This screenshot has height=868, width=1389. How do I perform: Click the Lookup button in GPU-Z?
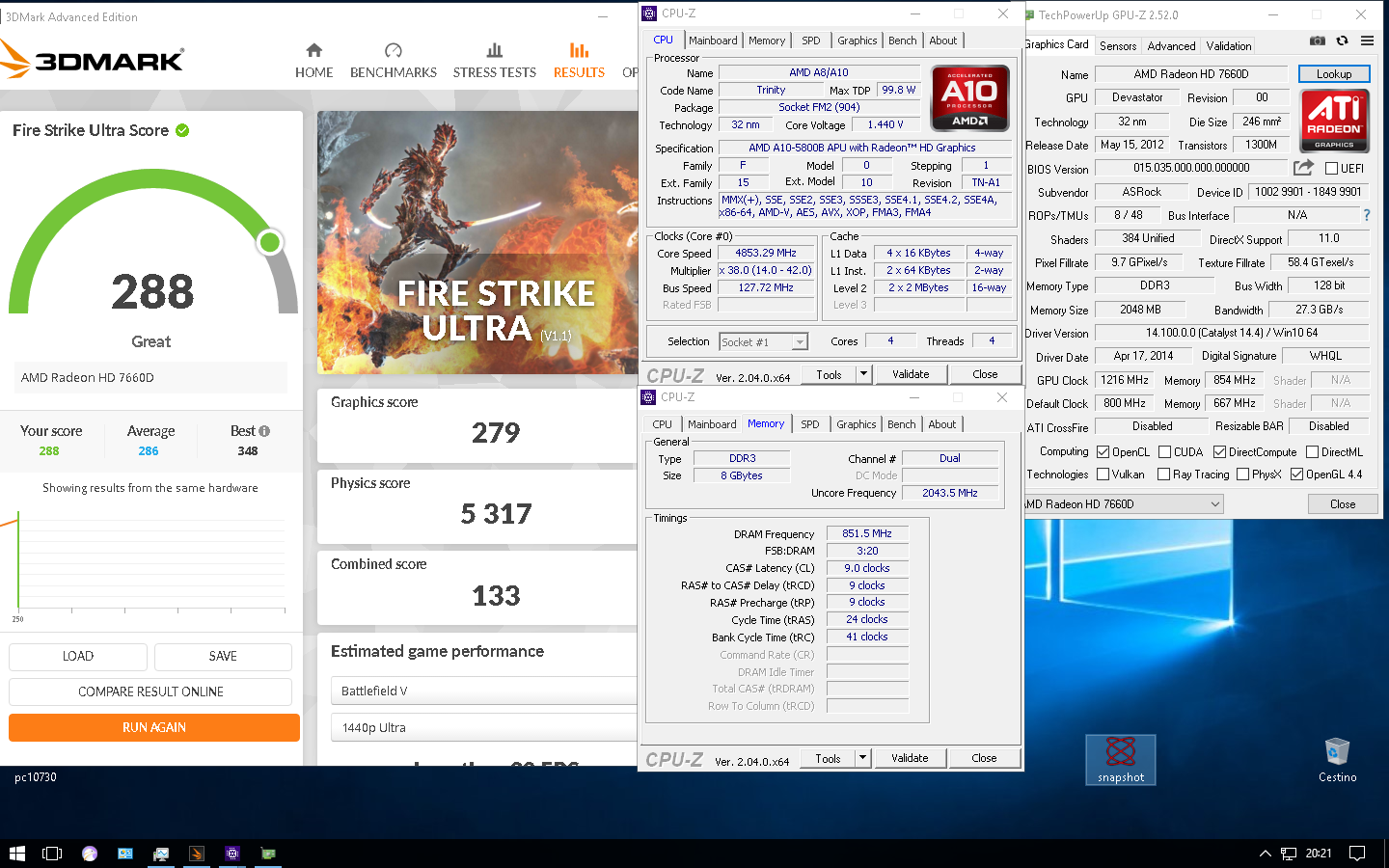tap(1334, 73)
